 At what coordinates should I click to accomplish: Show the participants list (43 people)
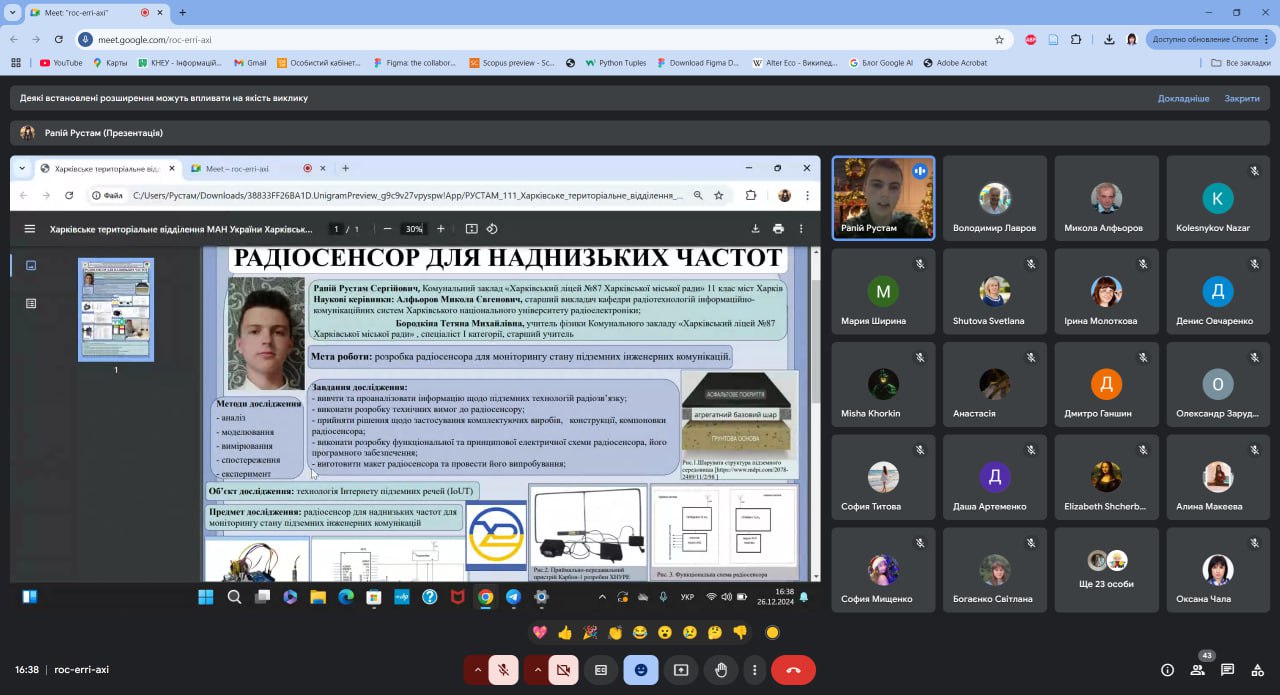pos(1197,670)
